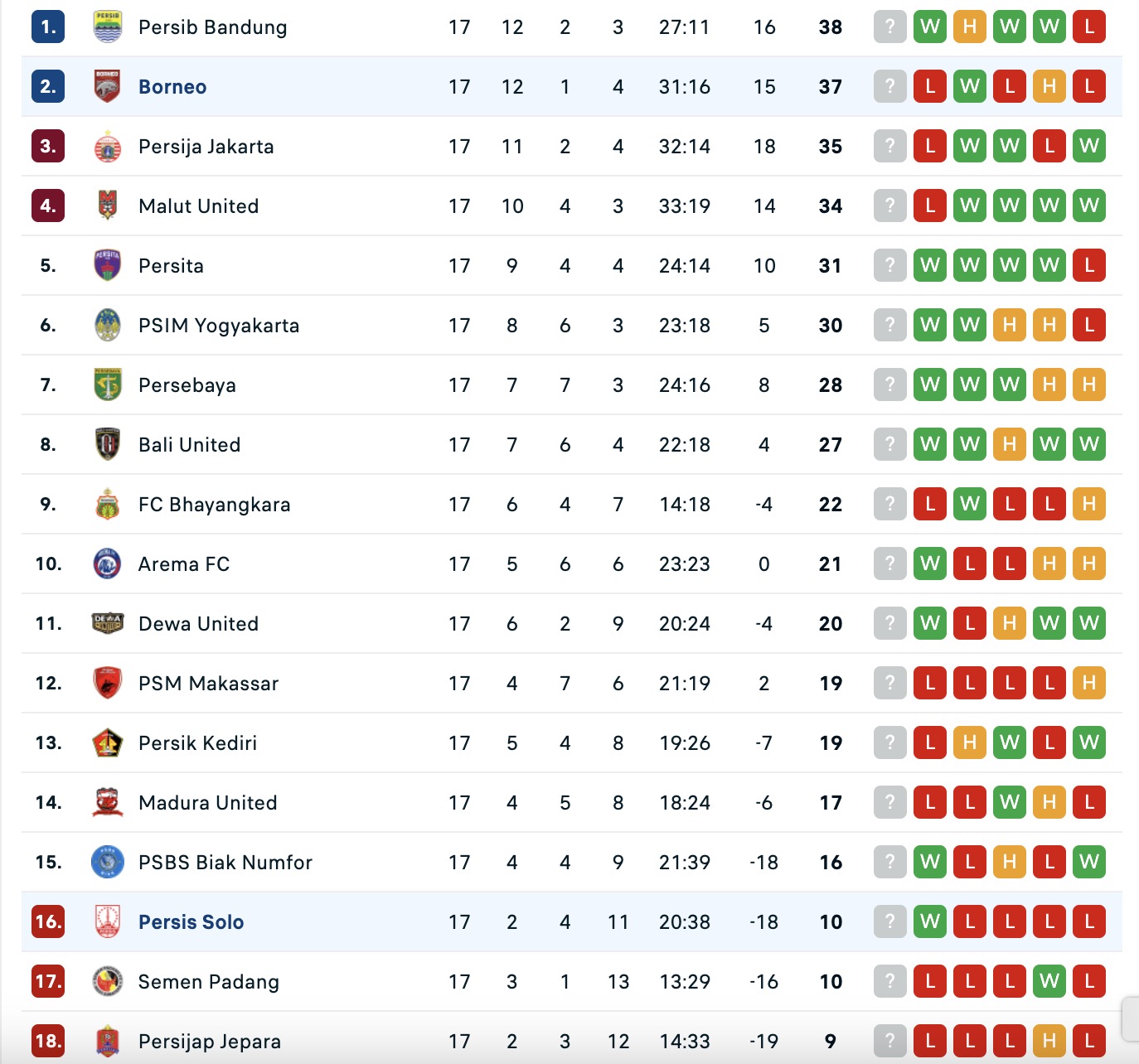Click the green W badge in Dewa United's form
The height and width of the screenshot is (1064, 1139).
(x=929, y=623)
